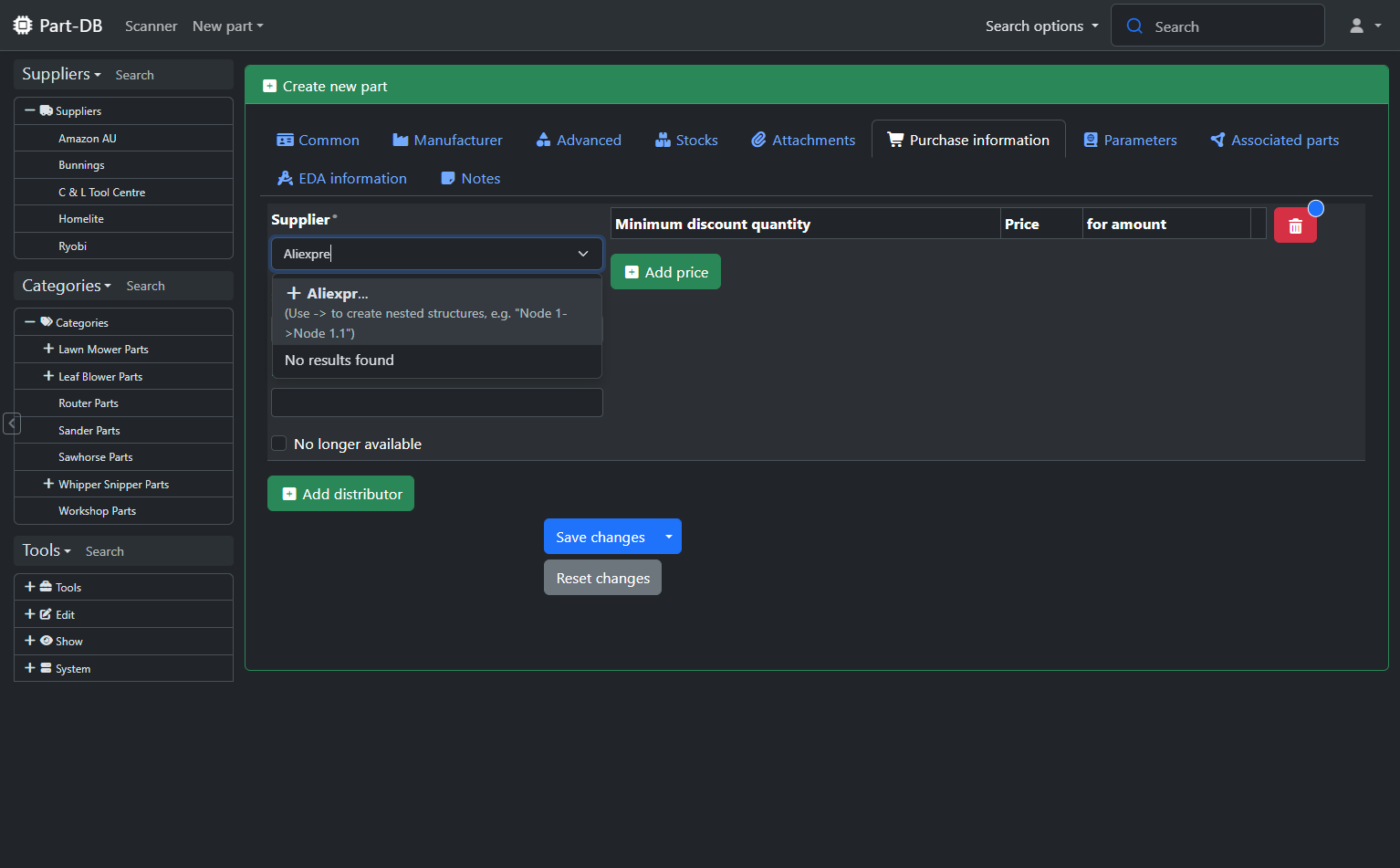The width and height of the screenshot is (1400, 868).
Task: Open the Search options dropdown
Action: click(1042, 26)
